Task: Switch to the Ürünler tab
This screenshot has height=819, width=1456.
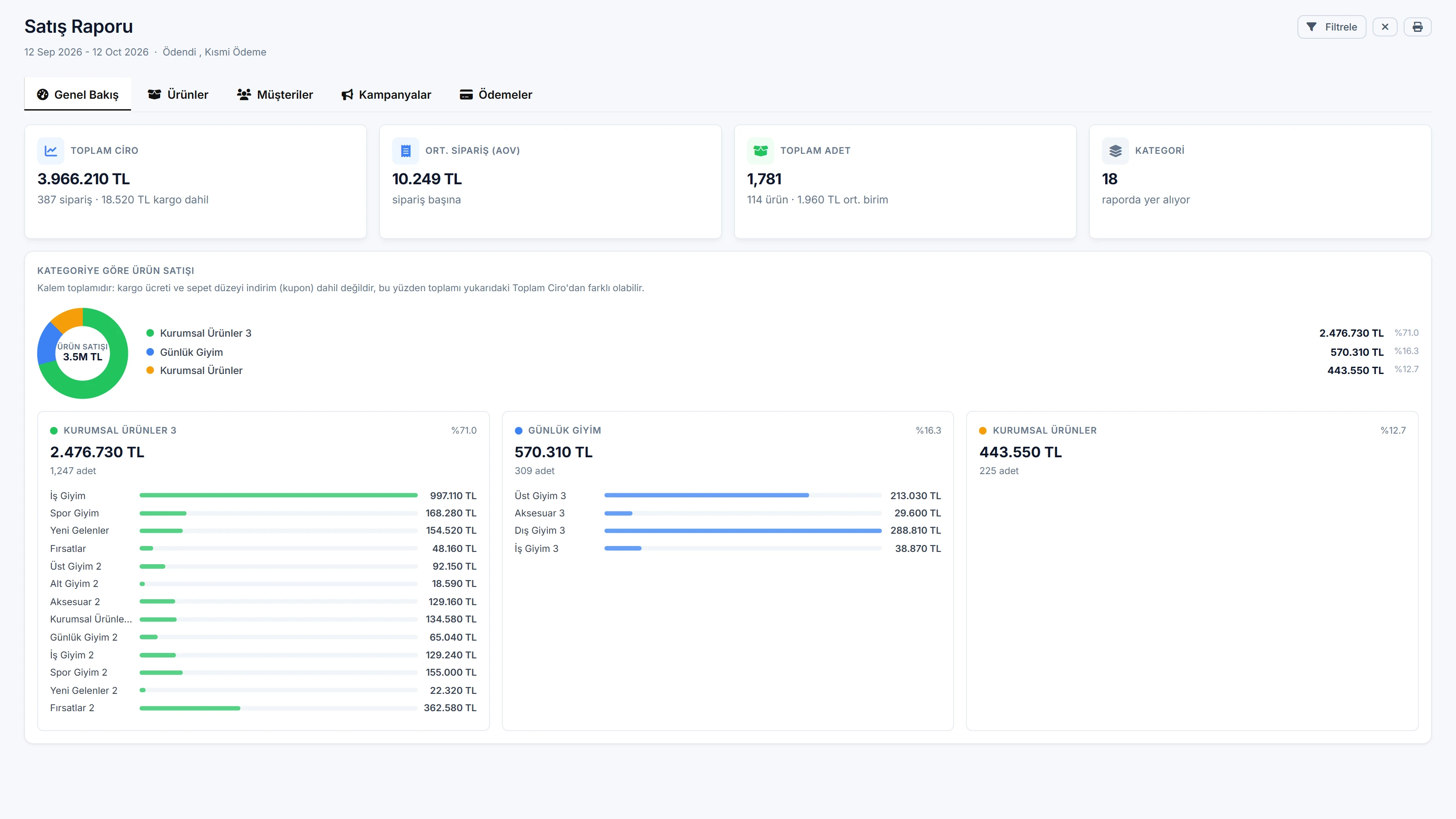Action: coord(178,94)
